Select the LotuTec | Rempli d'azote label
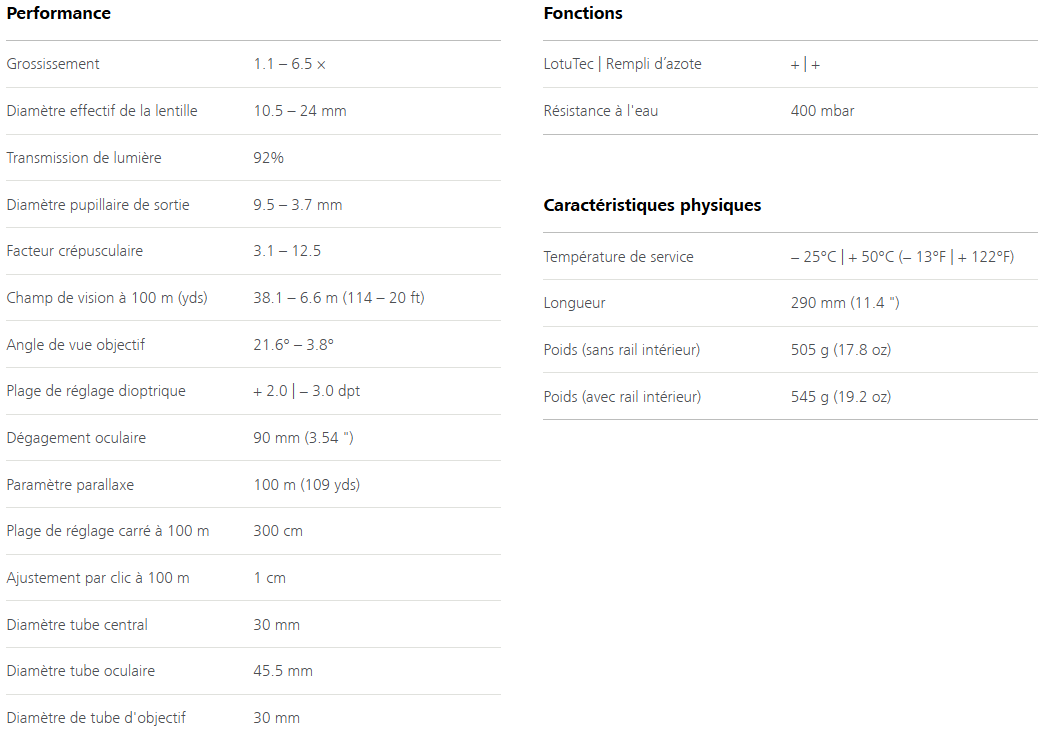 pyautogui.click(x=622, y=64)
